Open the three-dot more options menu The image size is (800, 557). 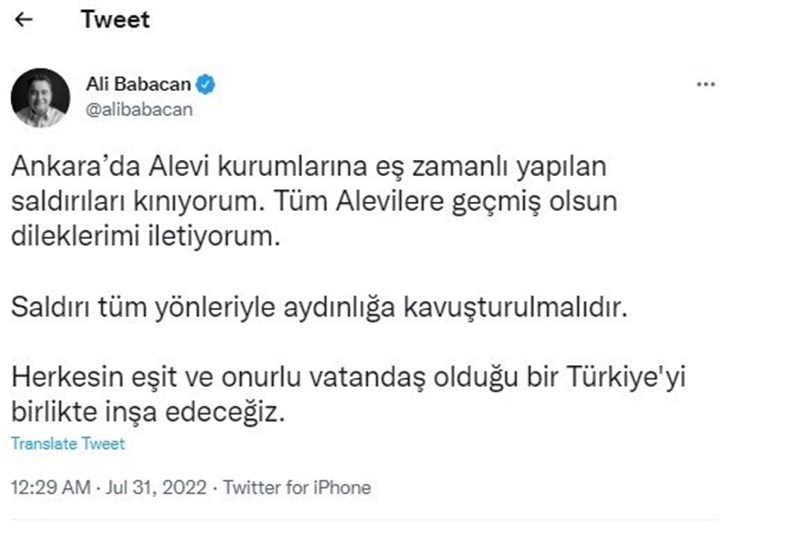(706, 84)
